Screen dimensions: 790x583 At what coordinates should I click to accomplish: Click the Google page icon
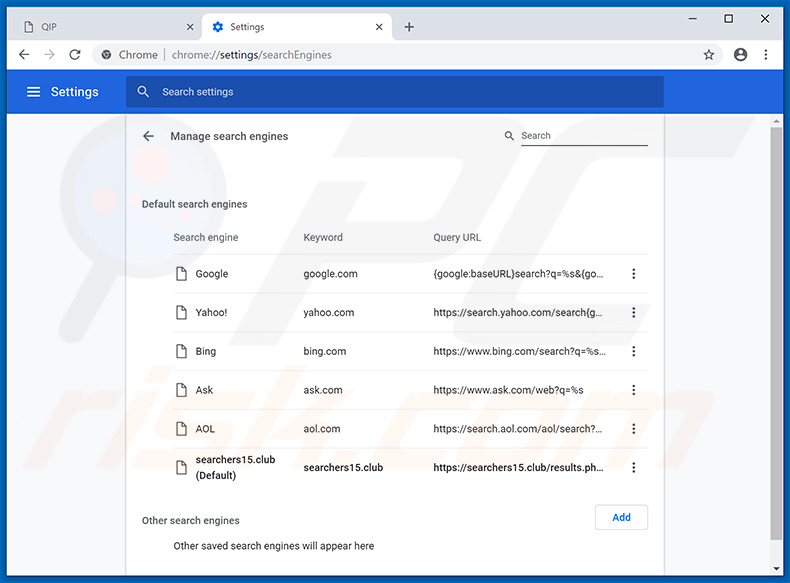pos(181,274)
